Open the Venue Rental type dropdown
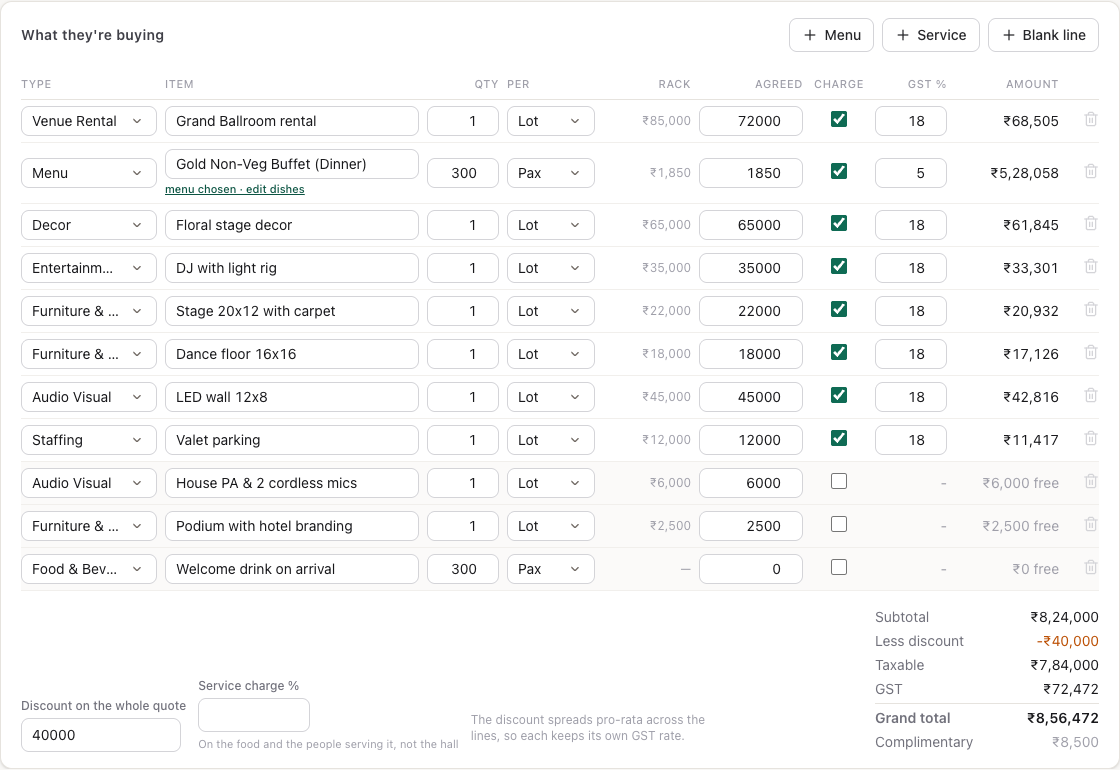Viewport: 1120px width, 770px height. click(89, 121)
